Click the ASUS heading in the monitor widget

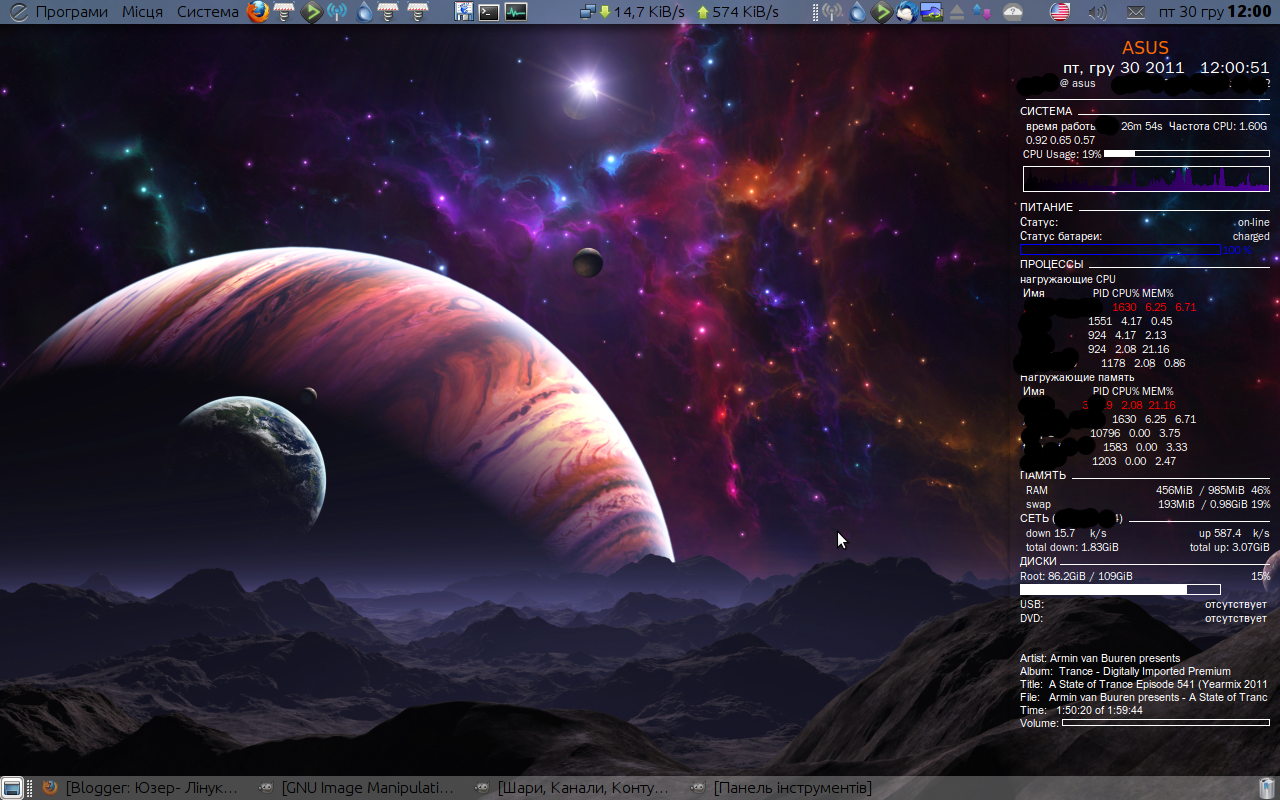(1145, 48)
